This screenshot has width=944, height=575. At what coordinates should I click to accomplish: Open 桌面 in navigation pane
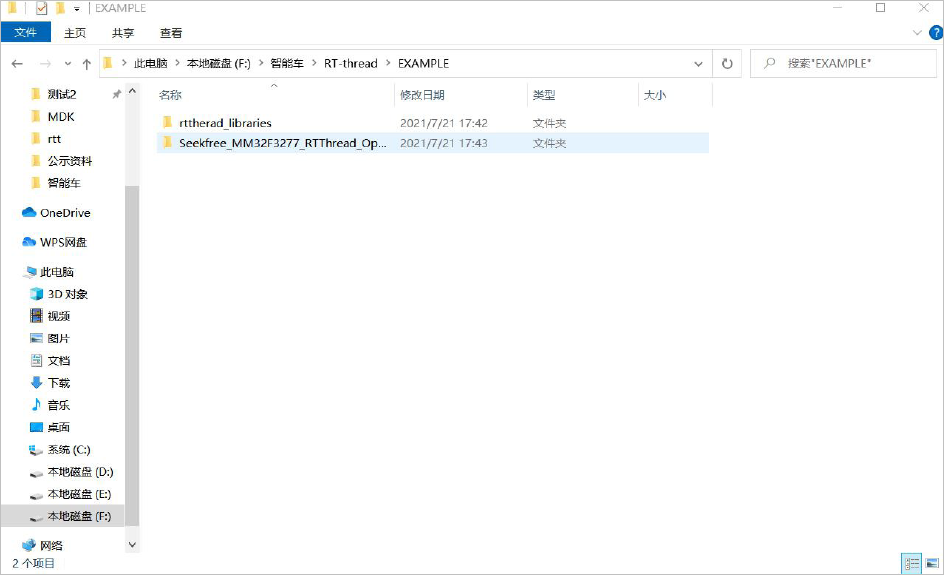(x=58, y=427)
